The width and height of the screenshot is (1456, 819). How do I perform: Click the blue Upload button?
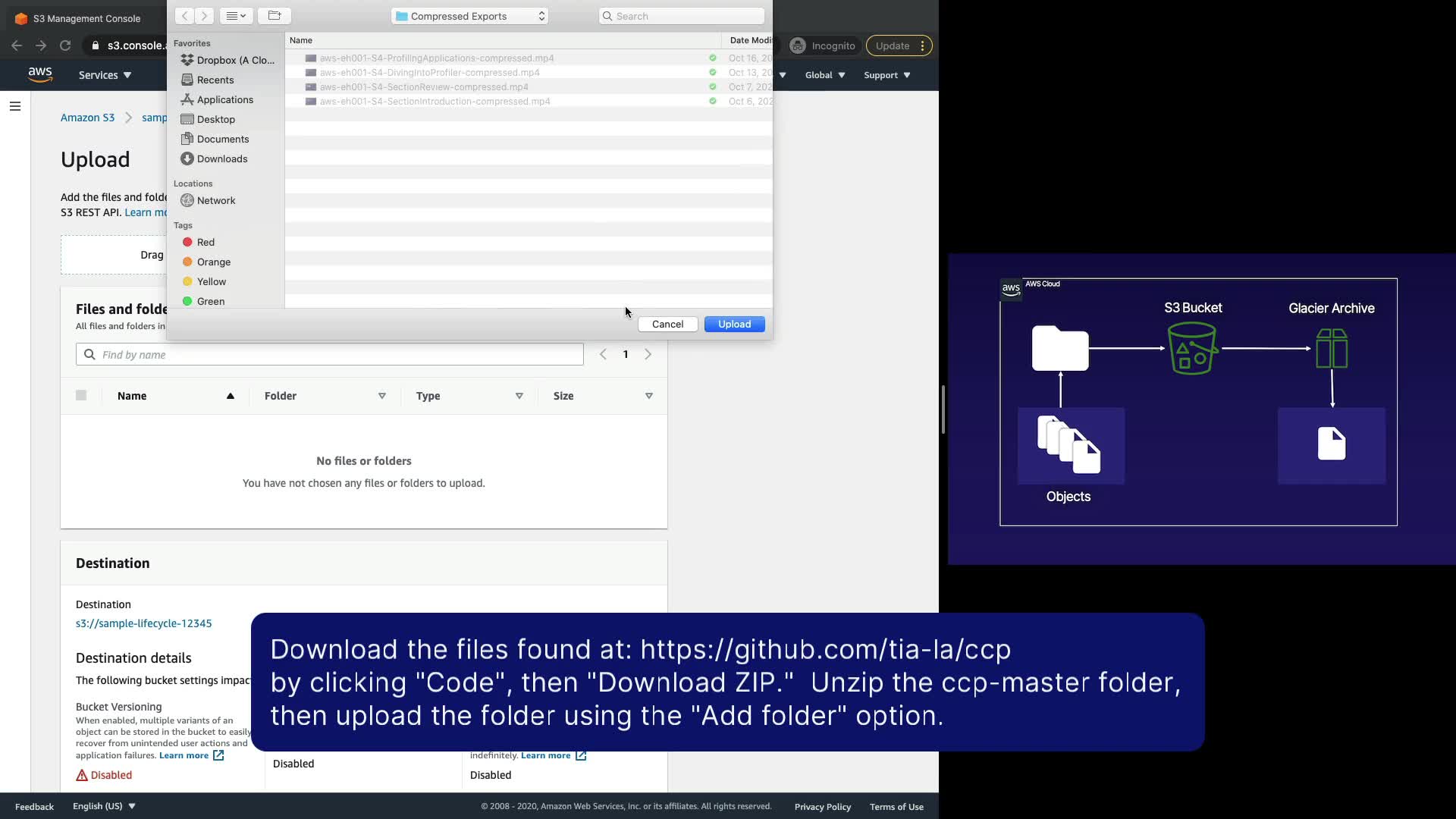734,324
